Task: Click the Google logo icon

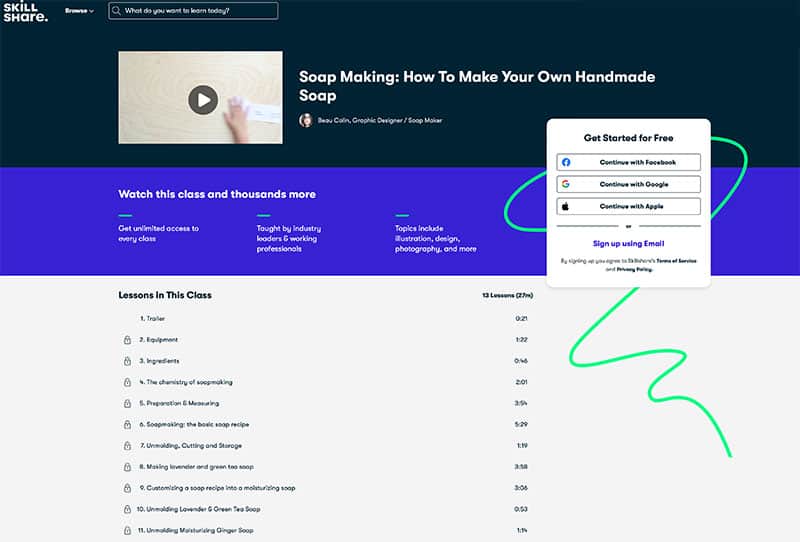Action: (x=566, y=184)
